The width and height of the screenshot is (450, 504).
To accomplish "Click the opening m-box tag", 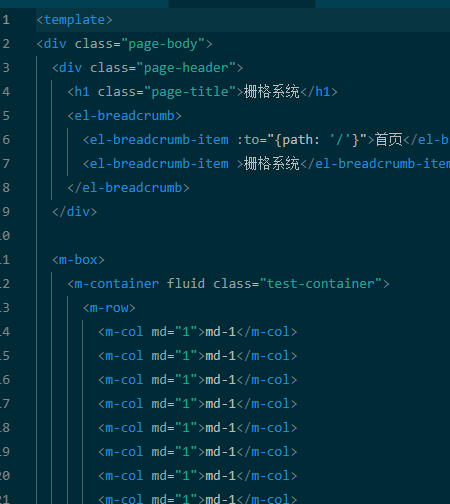I will (78, 260).
